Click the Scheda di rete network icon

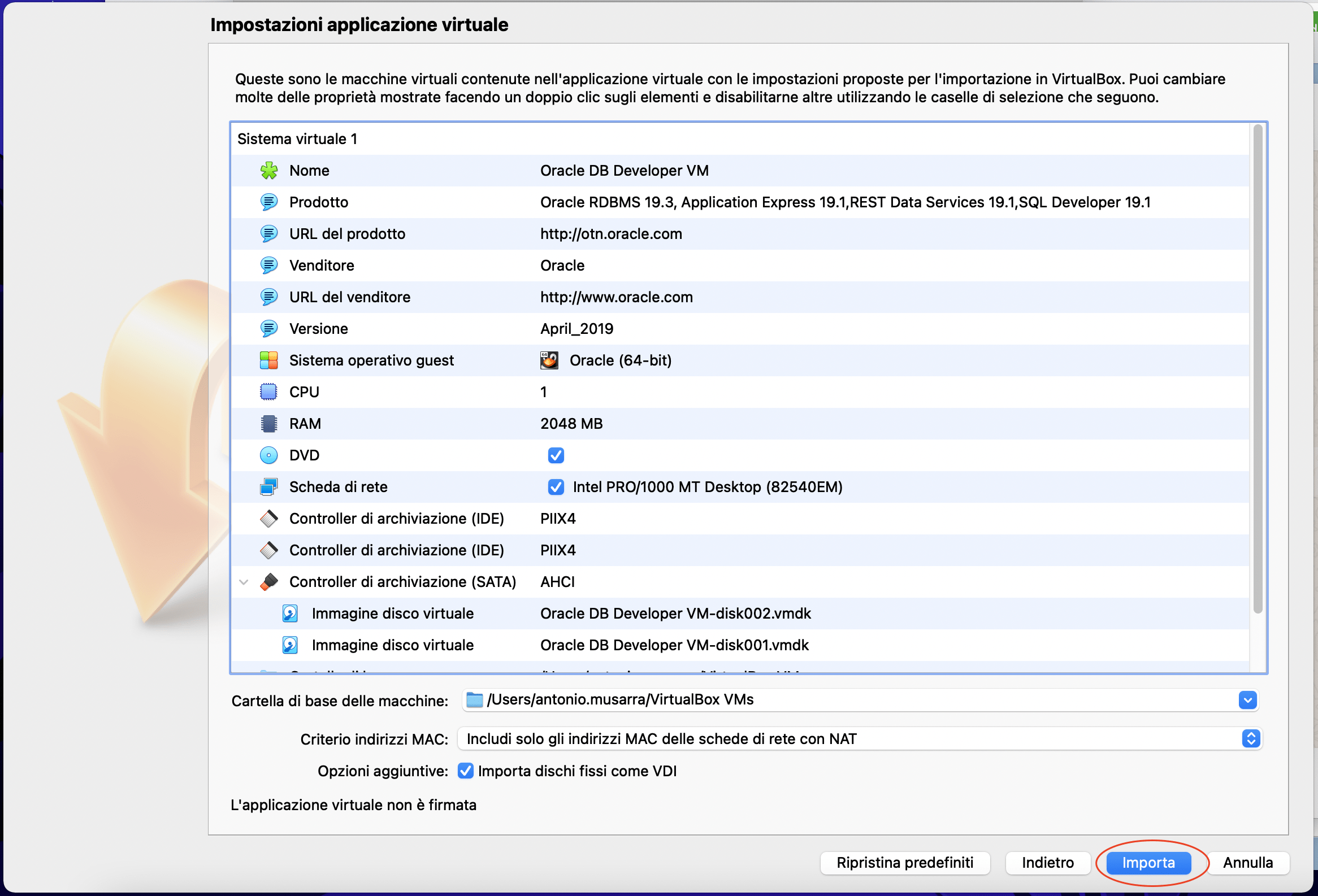[x=269, y=487]
